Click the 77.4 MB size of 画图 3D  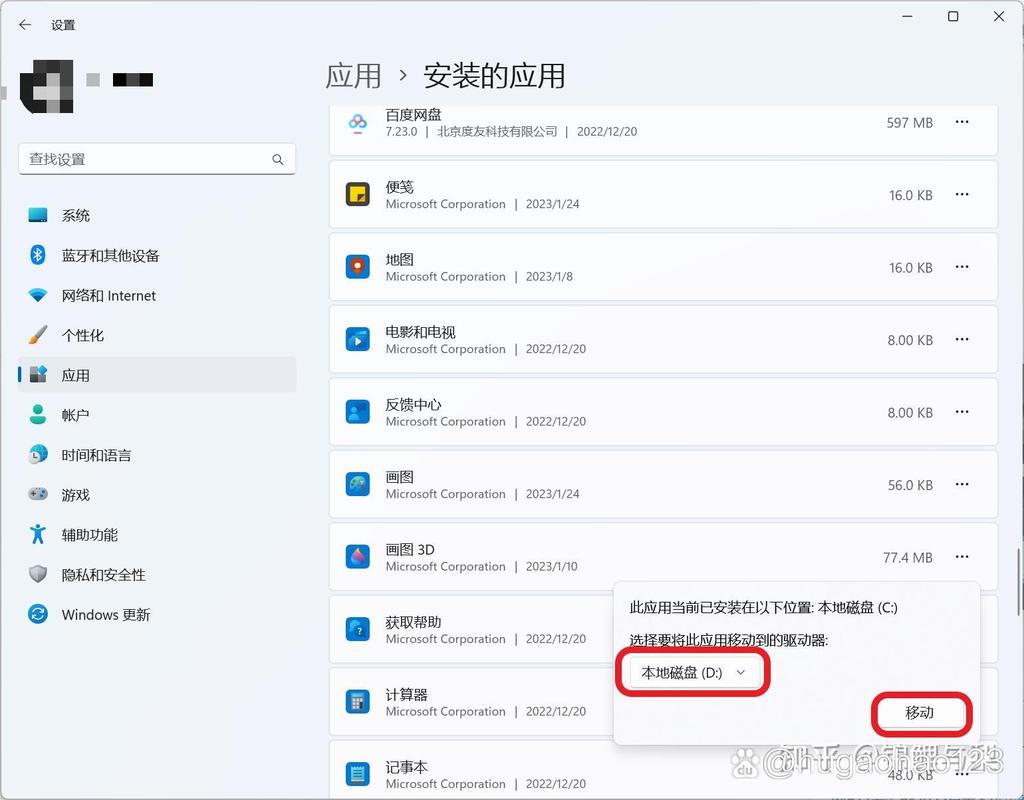click(908, 558)
